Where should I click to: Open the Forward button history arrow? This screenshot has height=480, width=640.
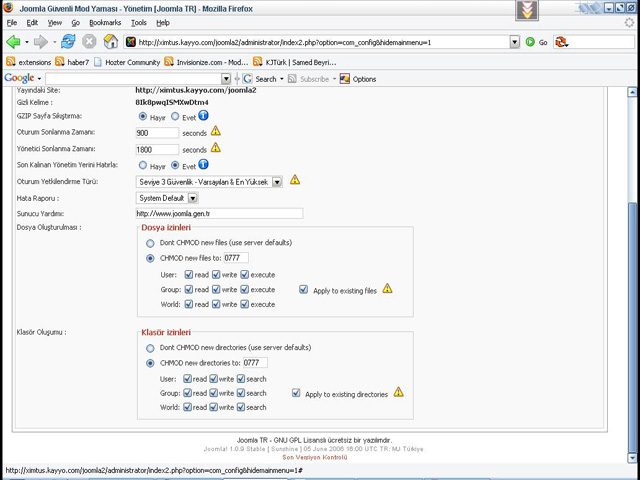click(54, 42)
